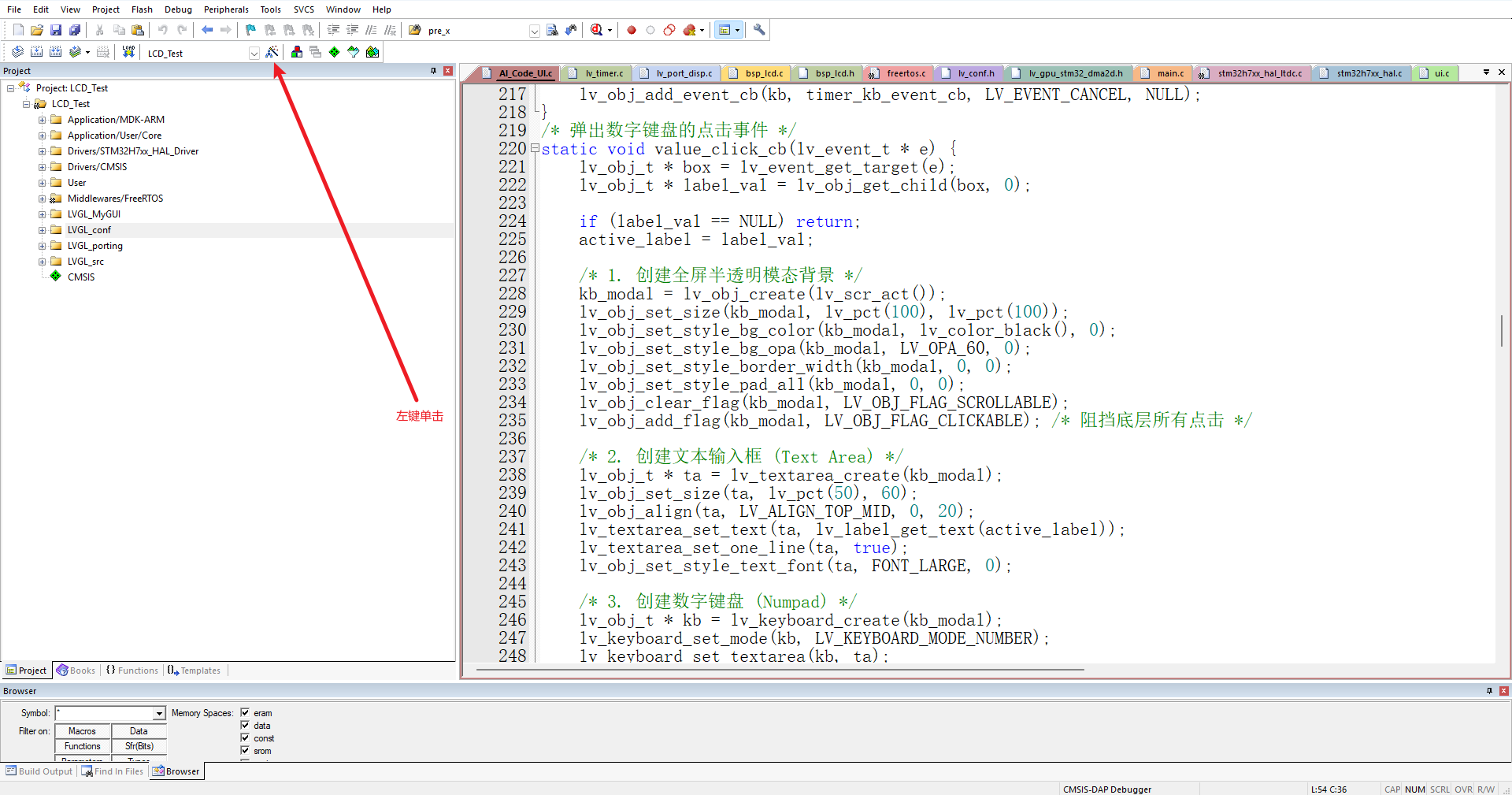Expand the LVGL_src folder in project tree
The height and width of the screenshot is (795, 1512).
tap(43, 262)
